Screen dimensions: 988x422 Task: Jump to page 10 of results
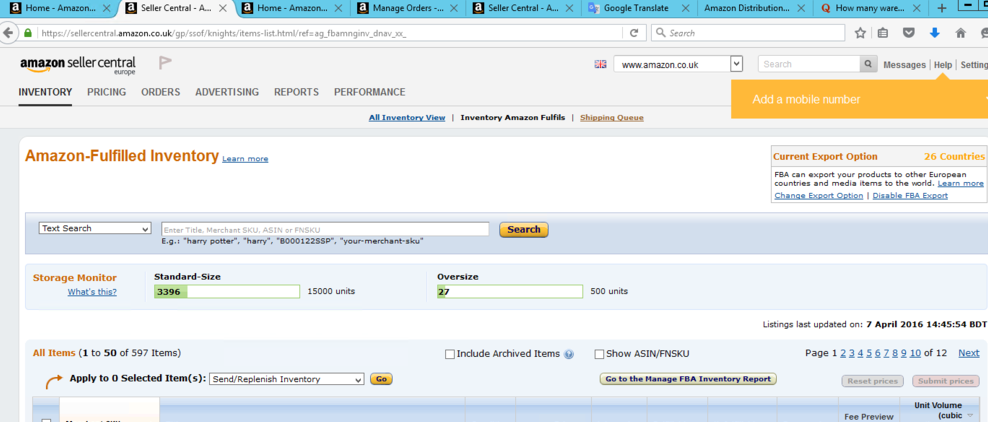[915, 353]
